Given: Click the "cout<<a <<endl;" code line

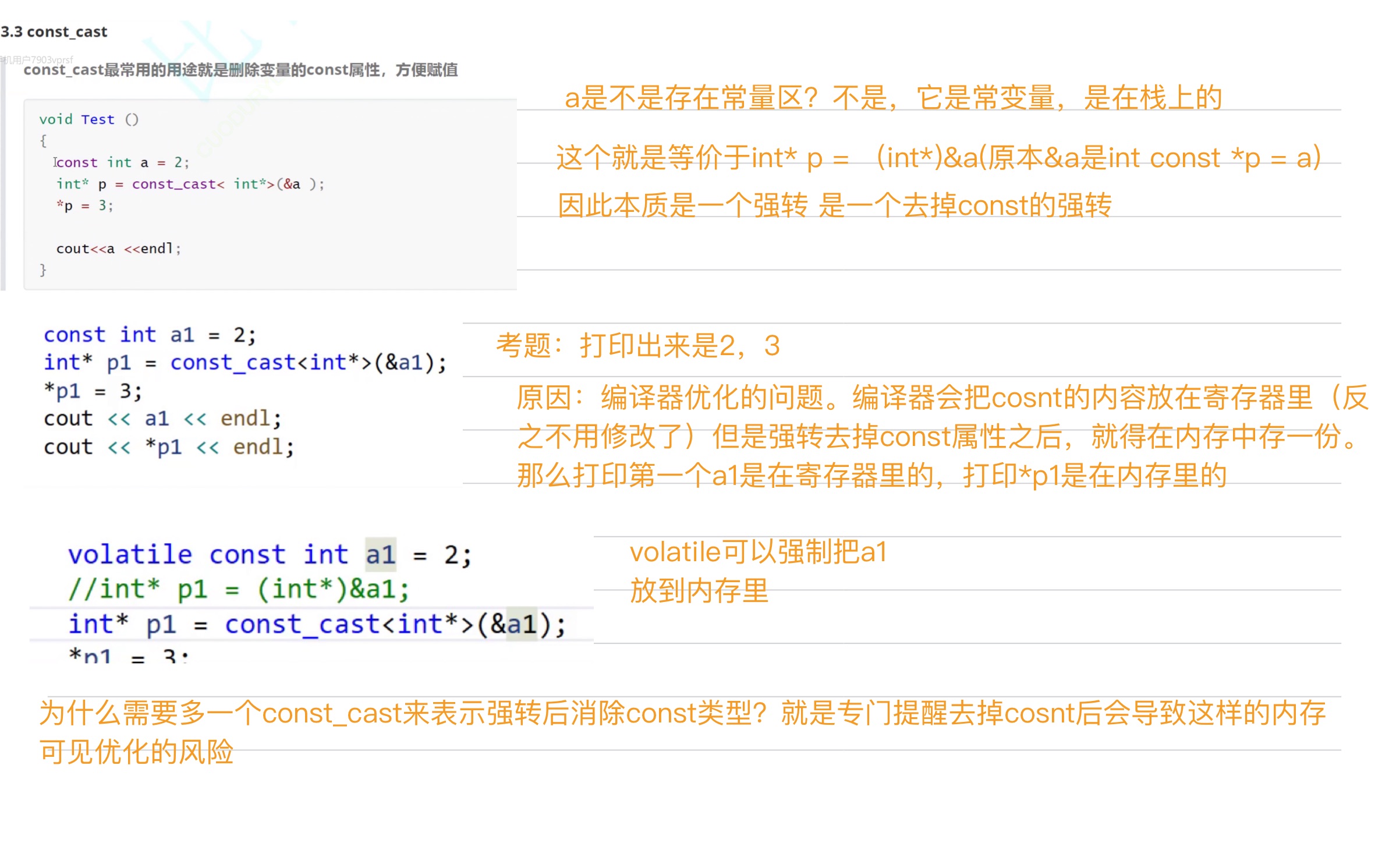Looking at the screenshot, I should pos(119,249).
